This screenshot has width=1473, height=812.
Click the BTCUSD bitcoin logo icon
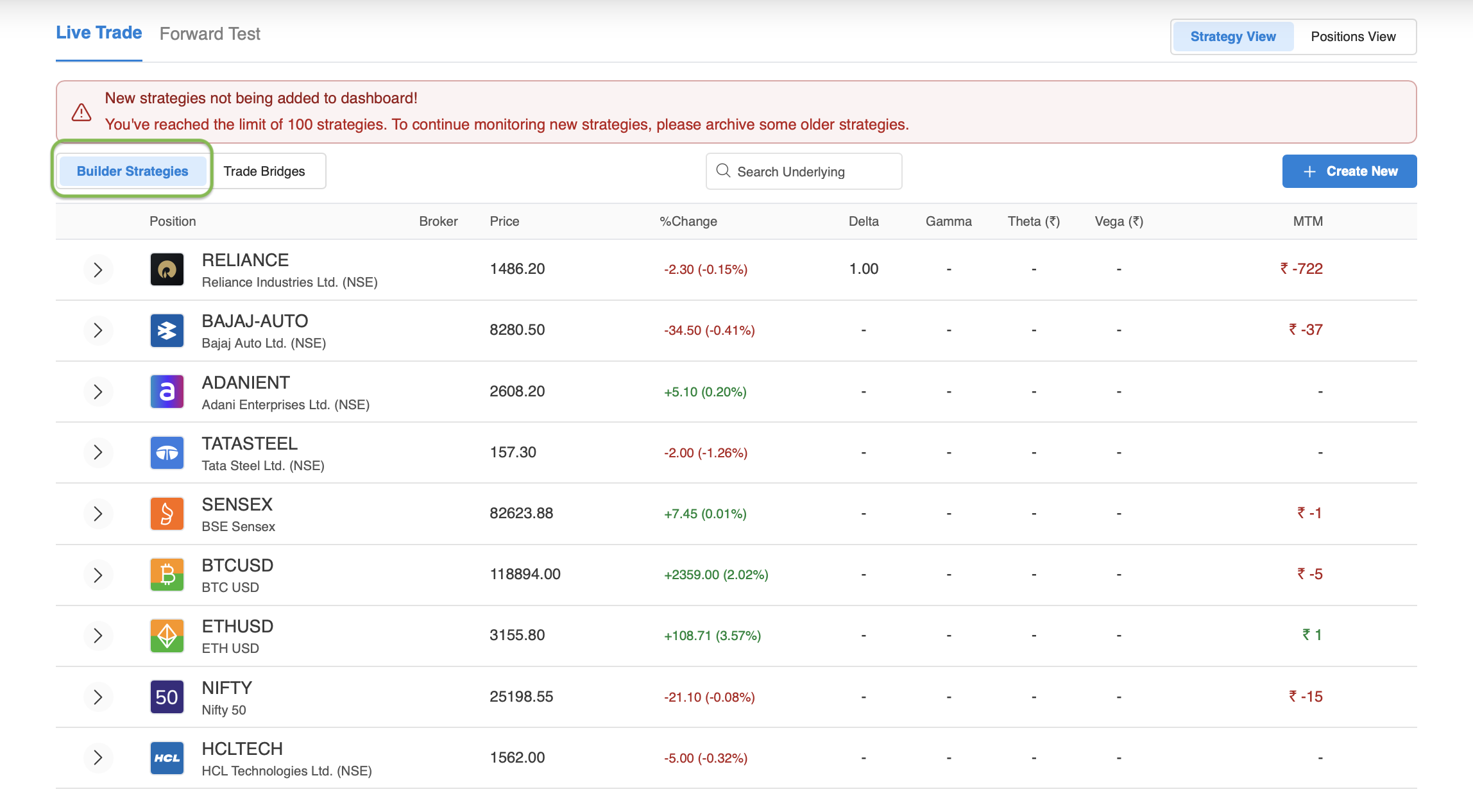point(167,575)
